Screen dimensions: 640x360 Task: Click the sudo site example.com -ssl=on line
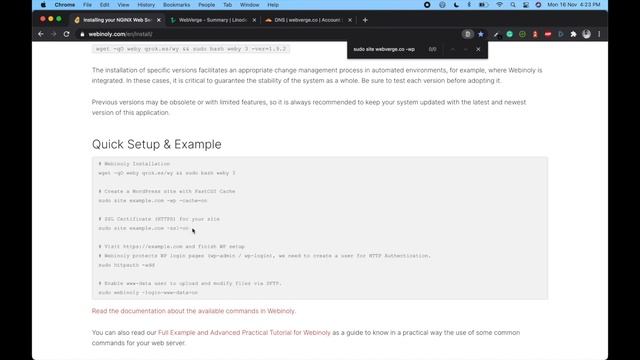point(143,228)
